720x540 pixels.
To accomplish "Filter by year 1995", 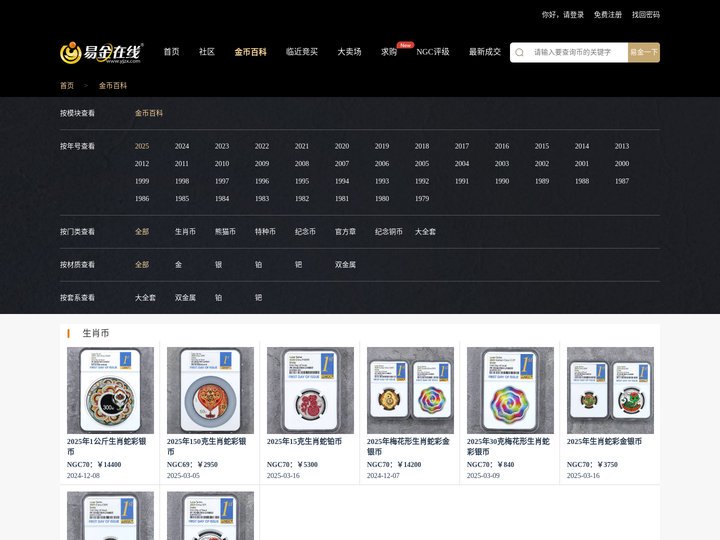I will coord(302,181).
